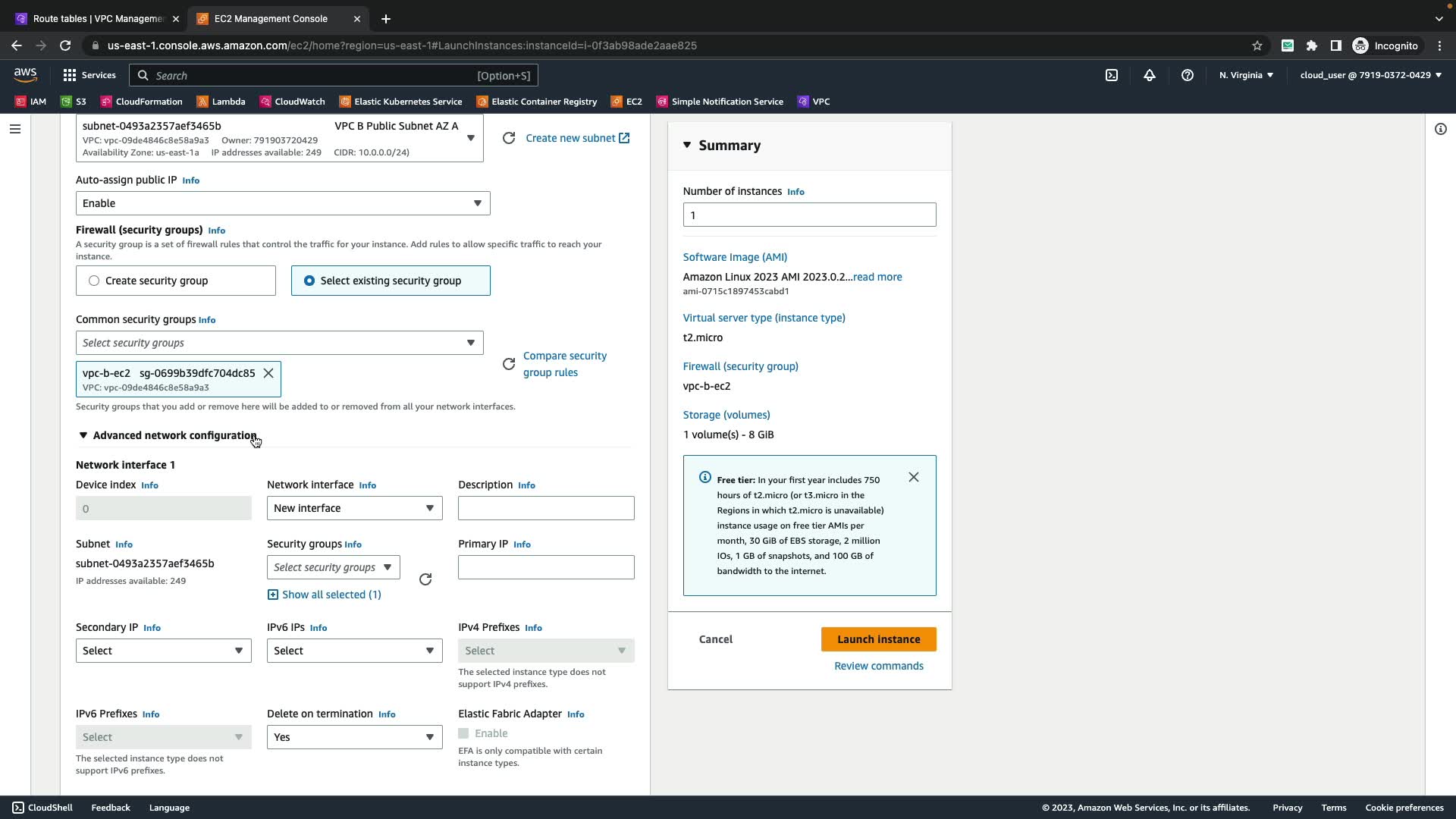Viewport: 1456px width, 819px height.
Task: Click the Primary IP input field
Action: point(546,567)
